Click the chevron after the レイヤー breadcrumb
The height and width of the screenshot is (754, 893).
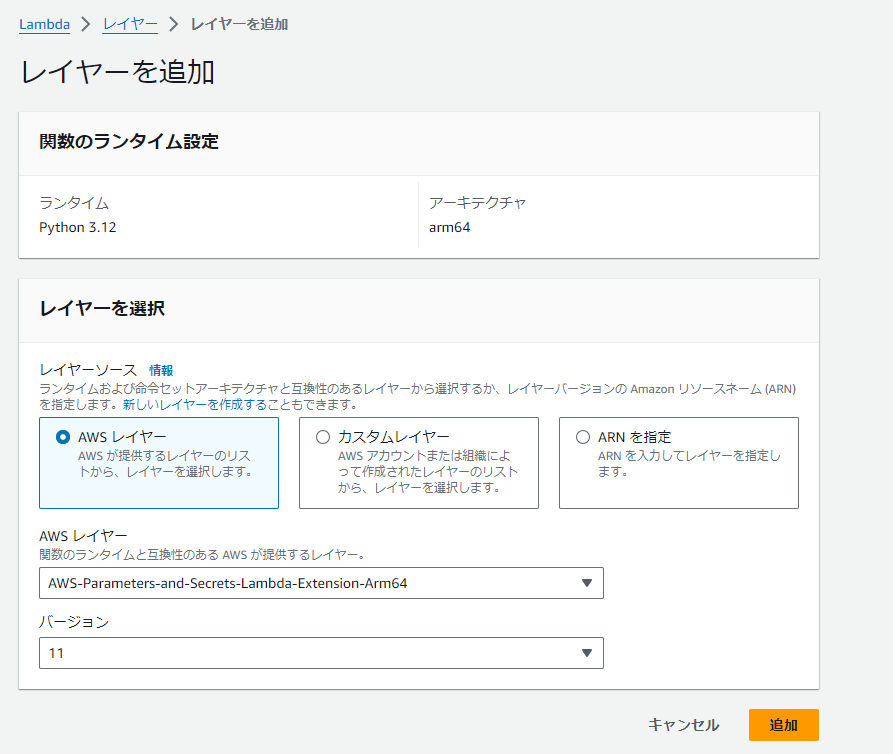pos(174,24)
